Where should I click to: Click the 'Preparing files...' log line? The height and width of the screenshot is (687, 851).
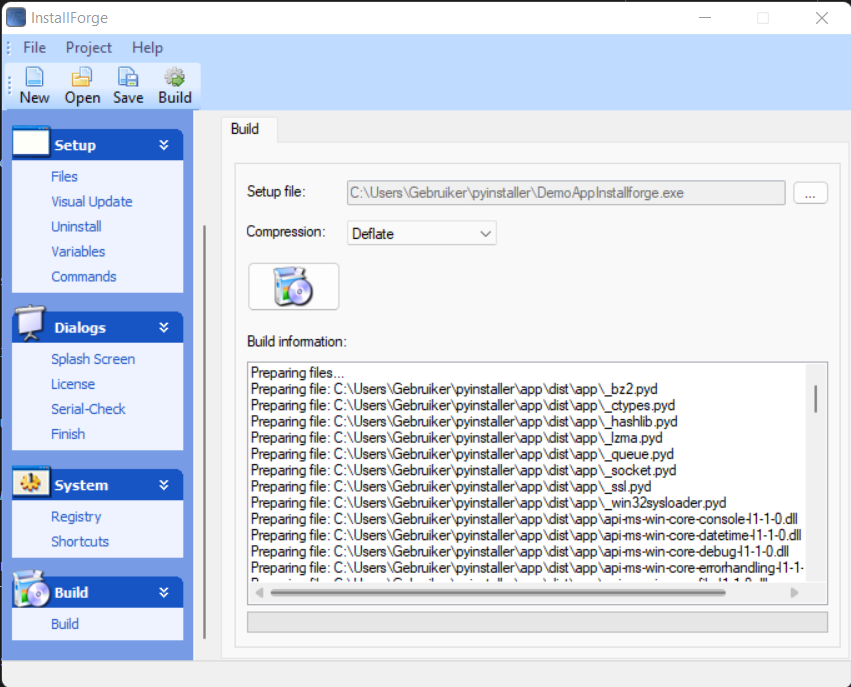click(297, 373)
